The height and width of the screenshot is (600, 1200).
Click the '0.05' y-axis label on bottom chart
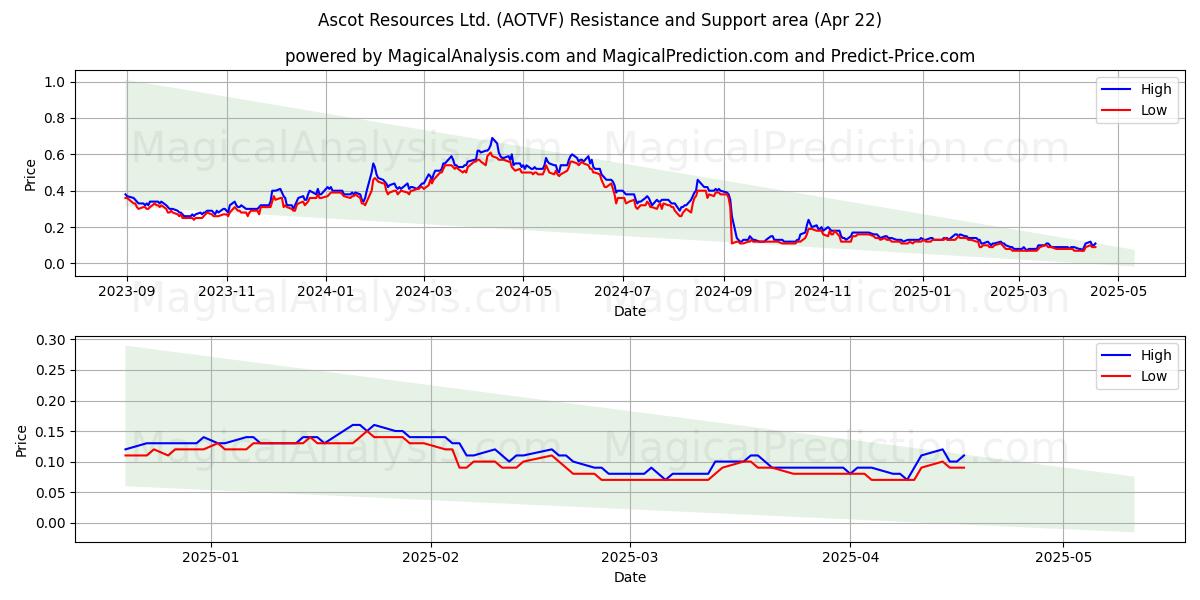point(51,493)
